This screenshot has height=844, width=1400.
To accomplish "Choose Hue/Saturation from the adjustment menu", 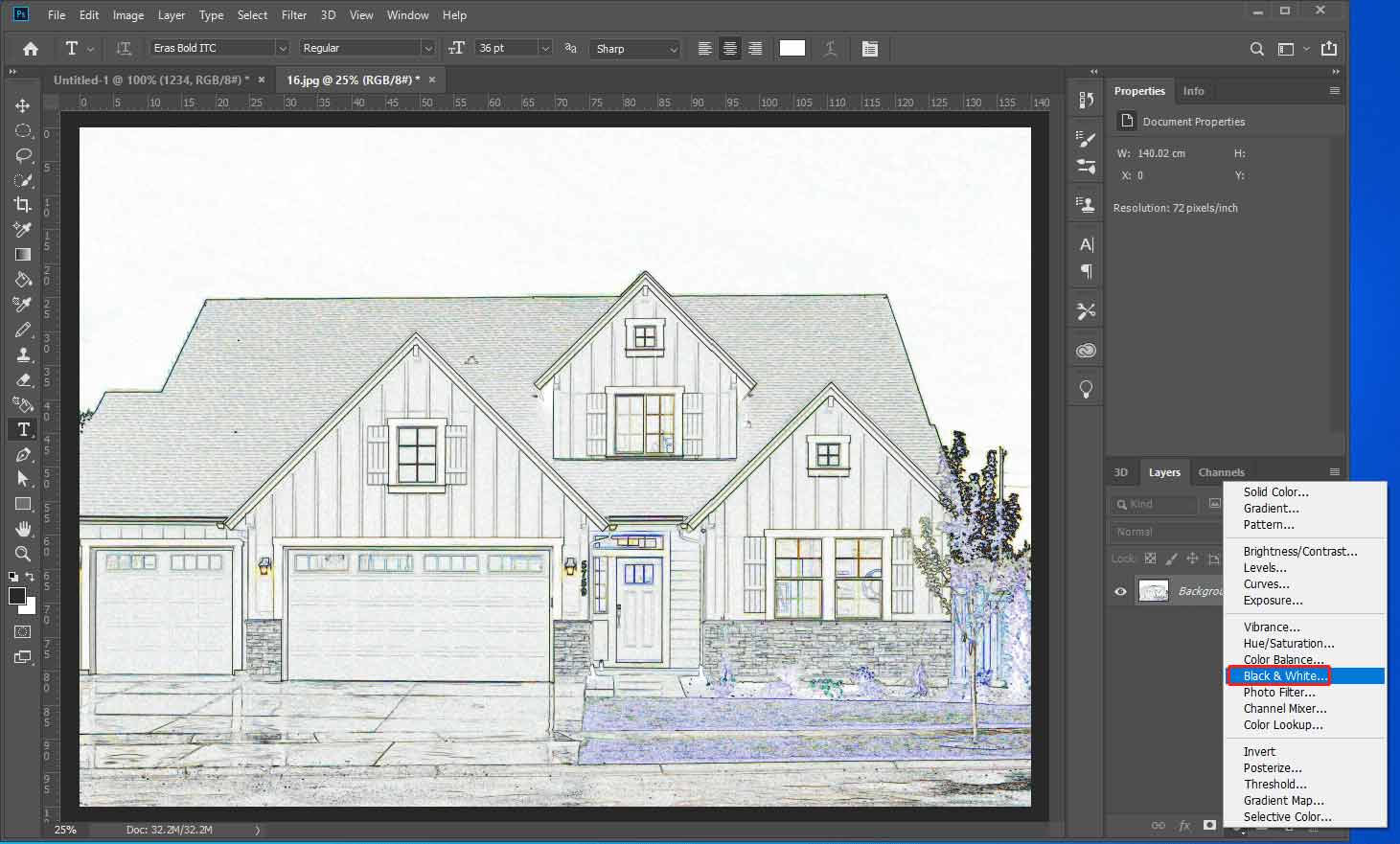I will point(1288,643).
